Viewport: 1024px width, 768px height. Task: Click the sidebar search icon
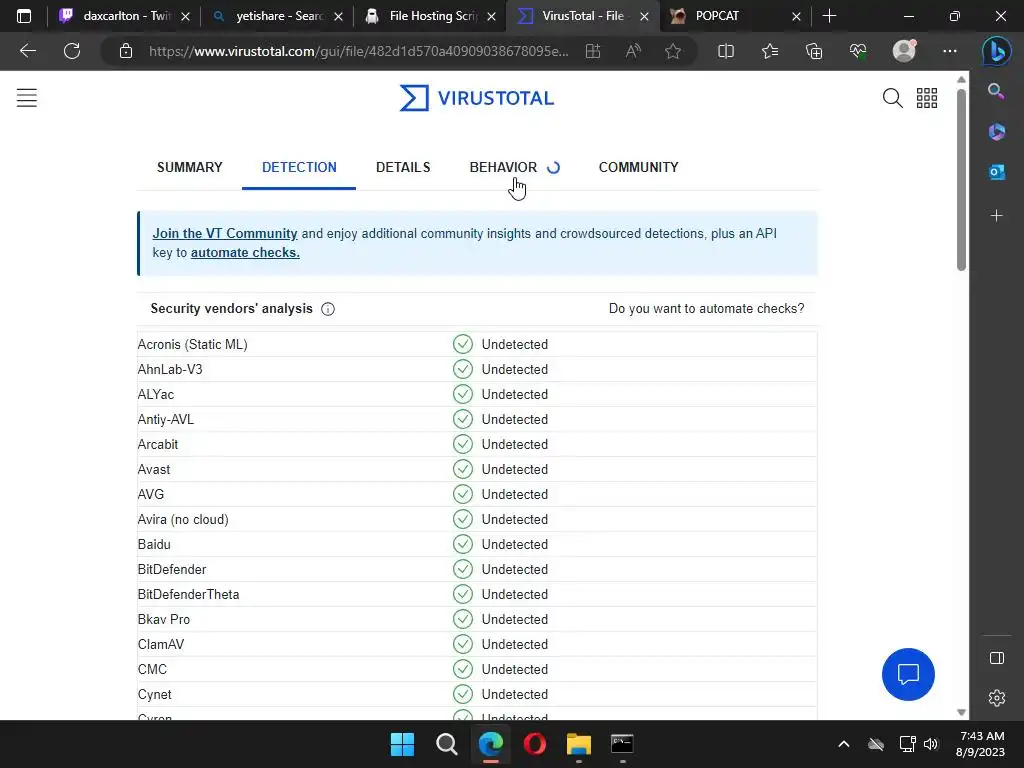click(996, 91)
